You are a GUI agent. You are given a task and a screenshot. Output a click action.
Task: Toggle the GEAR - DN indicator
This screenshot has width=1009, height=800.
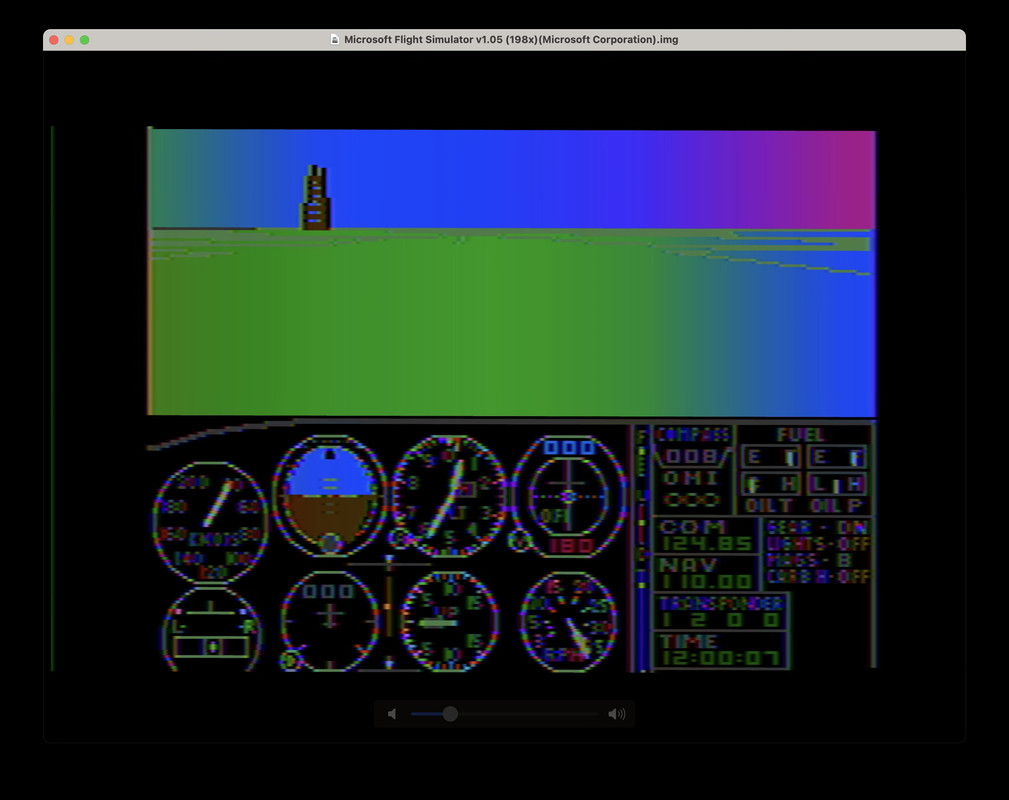point(817,527)
